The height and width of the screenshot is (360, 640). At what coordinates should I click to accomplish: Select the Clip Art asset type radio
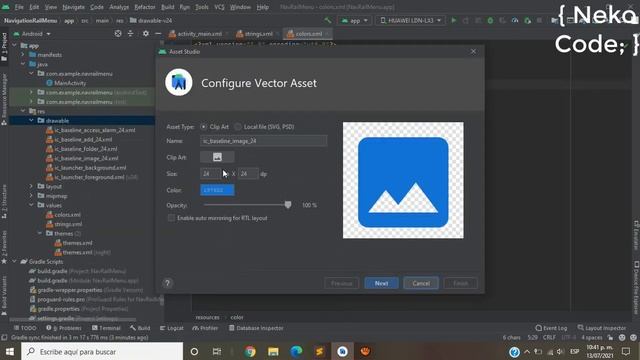203,127
